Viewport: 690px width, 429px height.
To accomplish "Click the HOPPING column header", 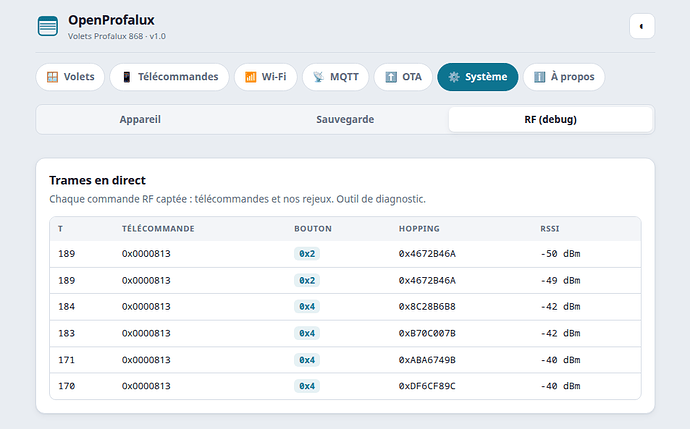I will [x=419, y=229].
